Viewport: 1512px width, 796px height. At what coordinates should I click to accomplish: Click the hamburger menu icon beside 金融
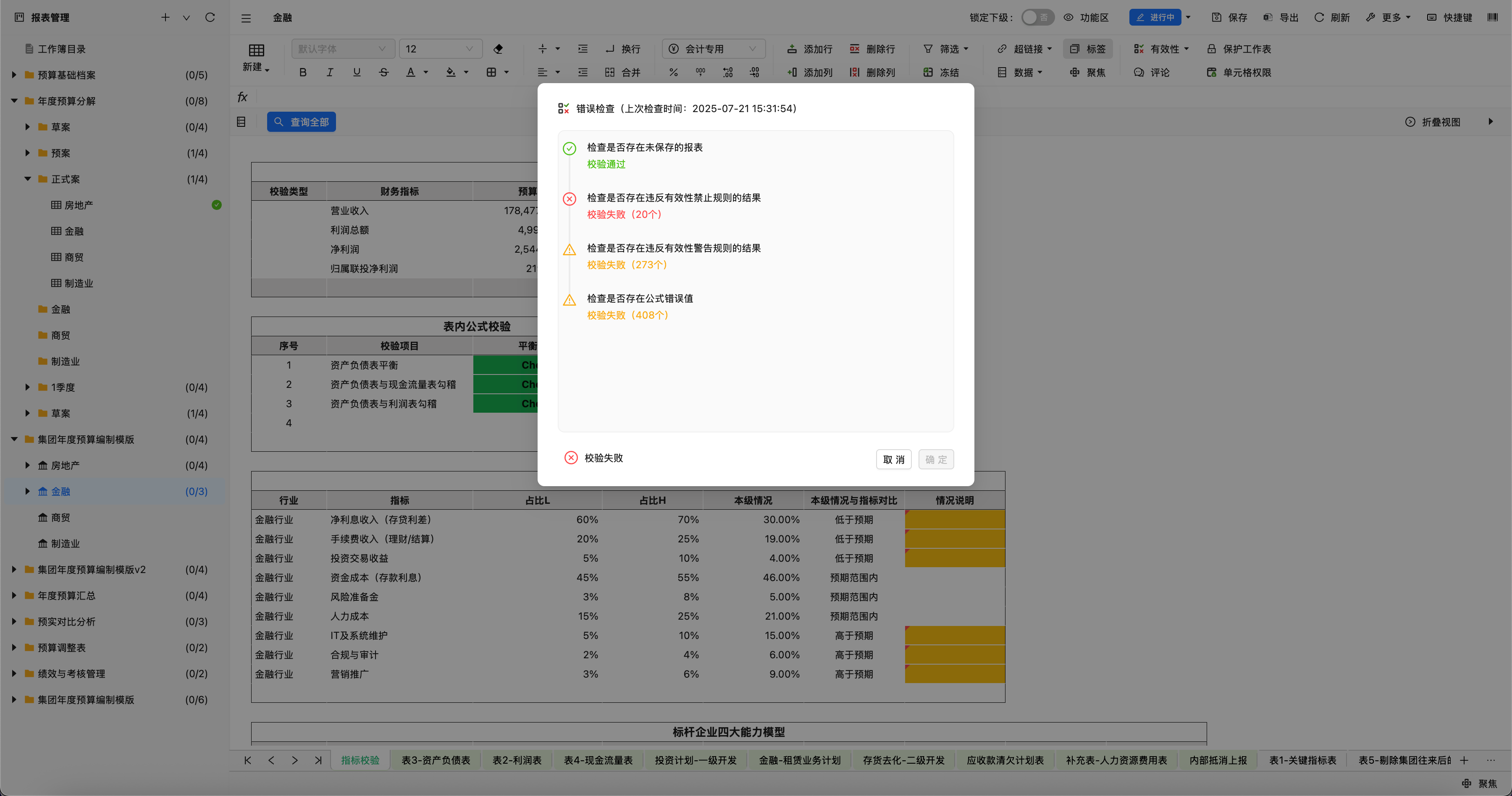click(246, 18)
